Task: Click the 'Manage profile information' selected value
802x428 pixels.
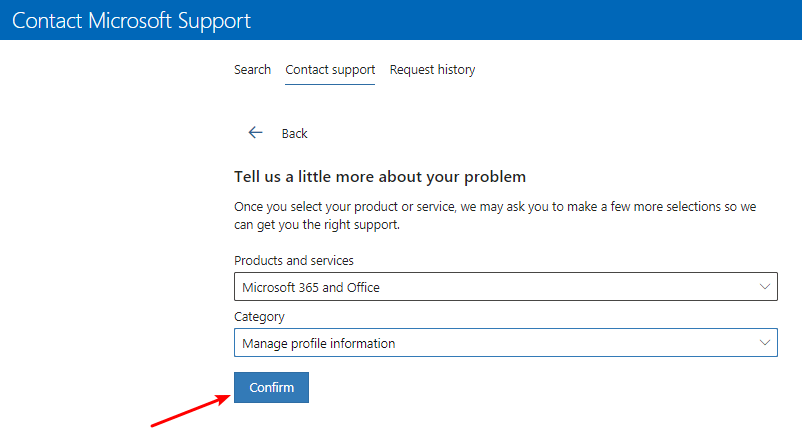Action: (x=319, y=343)
